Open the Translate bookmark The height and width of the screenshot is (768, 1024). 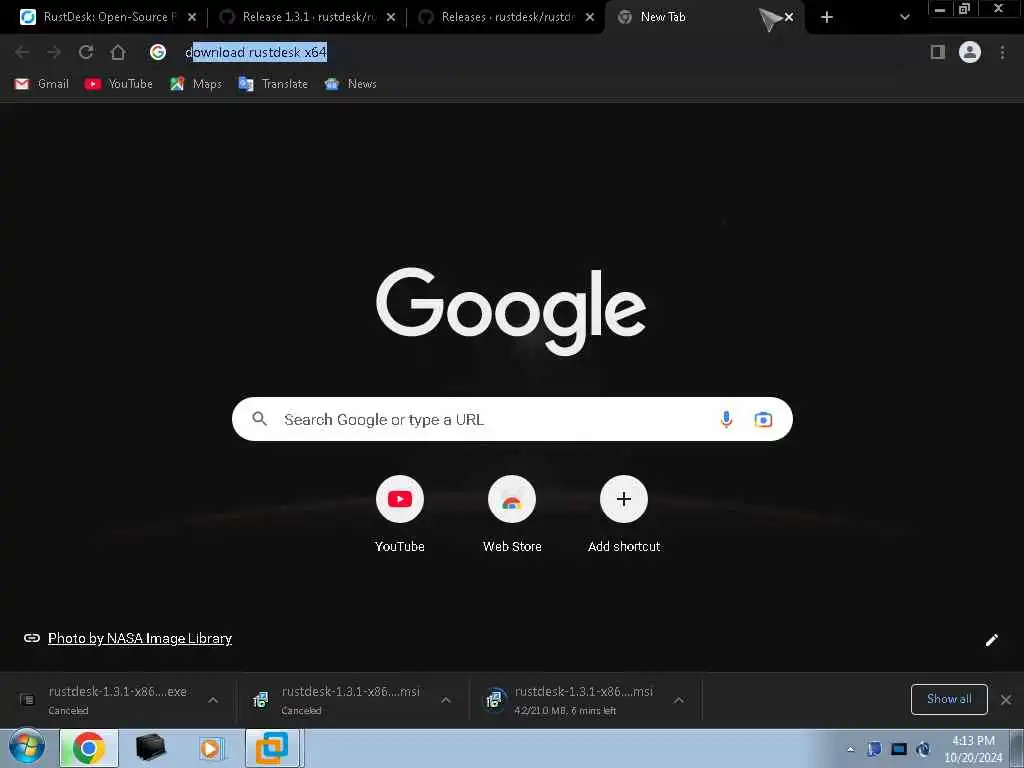click(273, 84)
